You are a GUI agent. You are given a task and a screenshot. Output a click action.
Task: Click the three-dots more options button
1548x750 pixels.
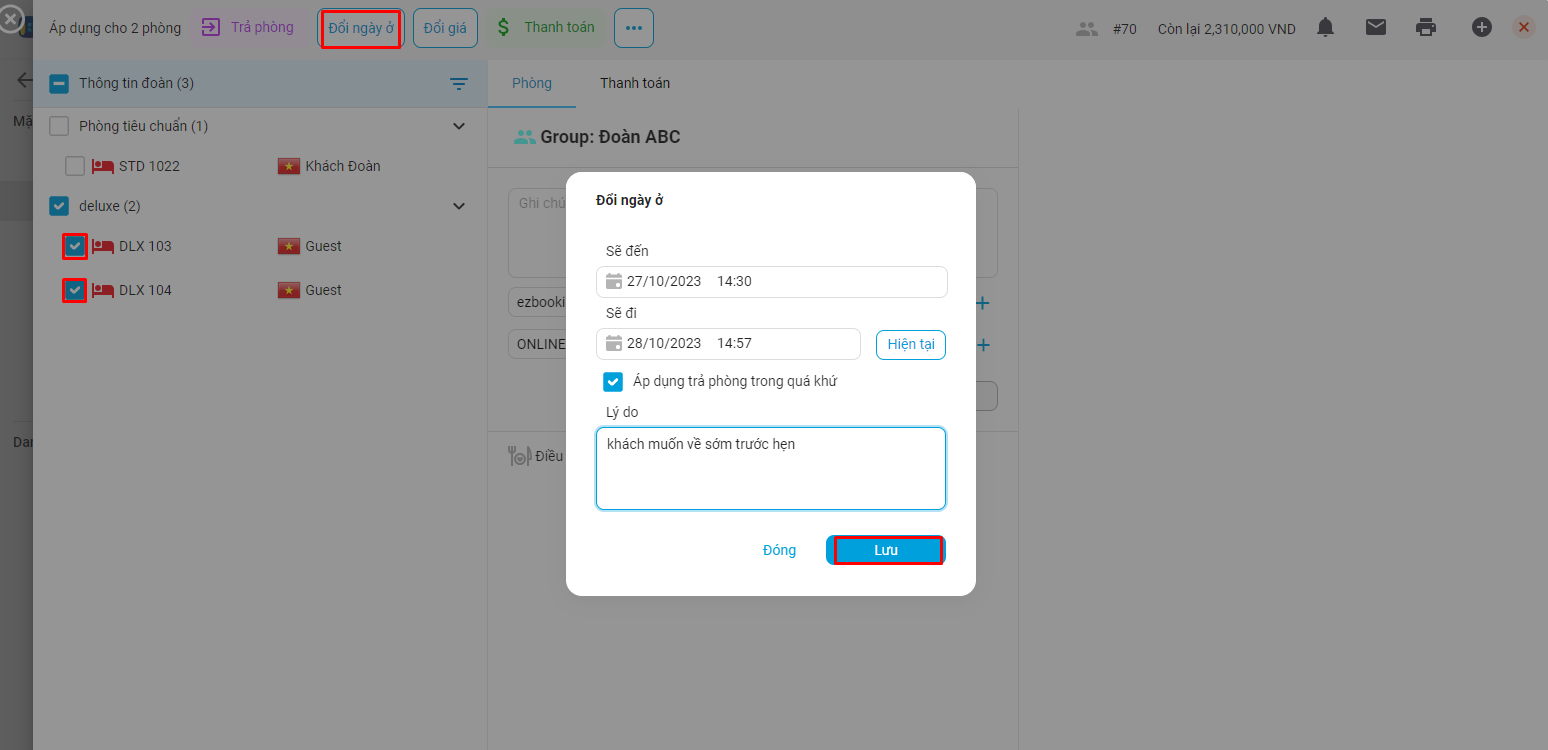pyautogui.click(x=633, y=28)
